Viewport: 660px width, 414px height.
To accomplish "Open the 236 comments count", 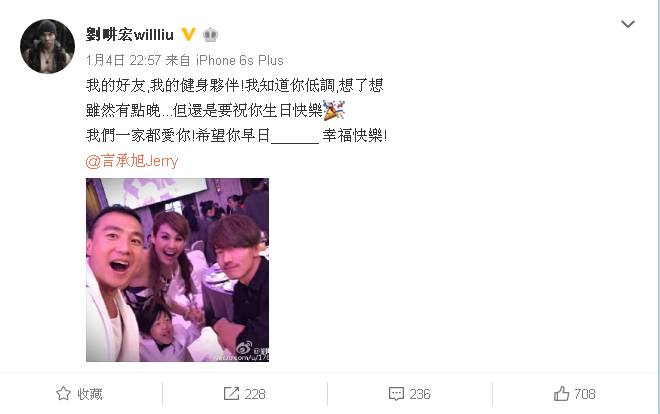I will click(x=420, y=394).
